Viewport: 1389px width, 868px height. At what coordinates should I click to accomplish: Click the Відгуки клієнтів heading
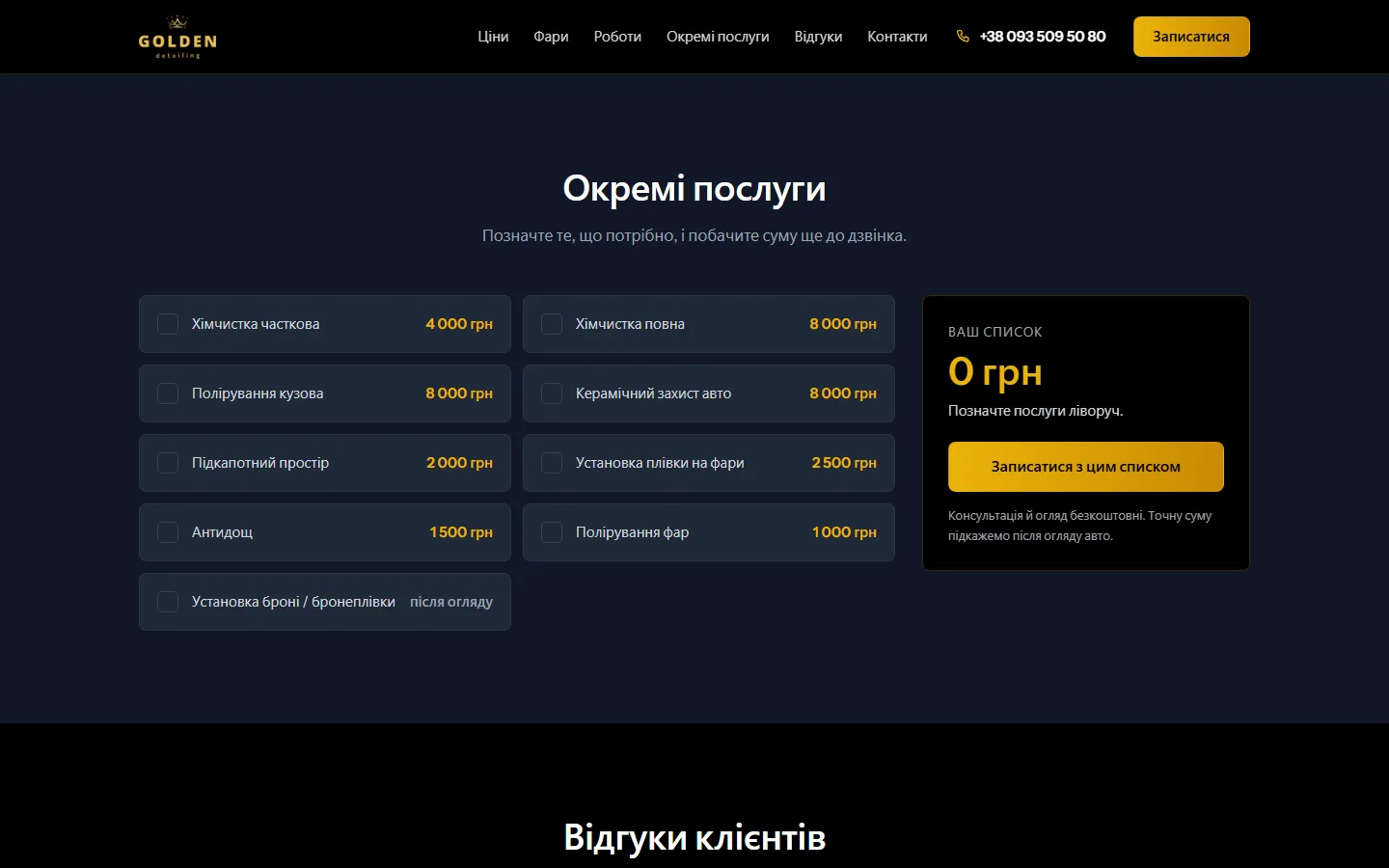pos(694,837)
